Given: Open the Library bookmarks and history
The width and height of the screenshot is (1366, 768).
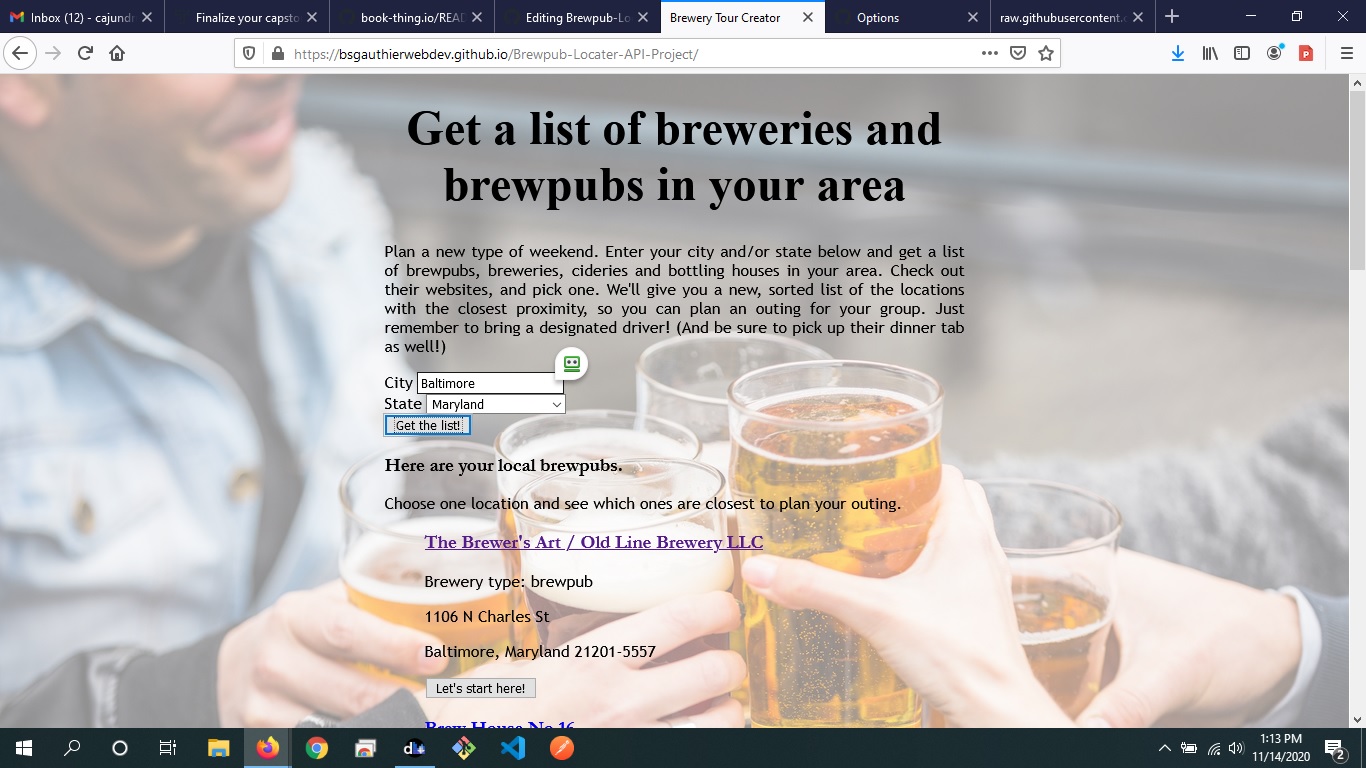Looking at the screenshot, I should tap(1210, 53).
